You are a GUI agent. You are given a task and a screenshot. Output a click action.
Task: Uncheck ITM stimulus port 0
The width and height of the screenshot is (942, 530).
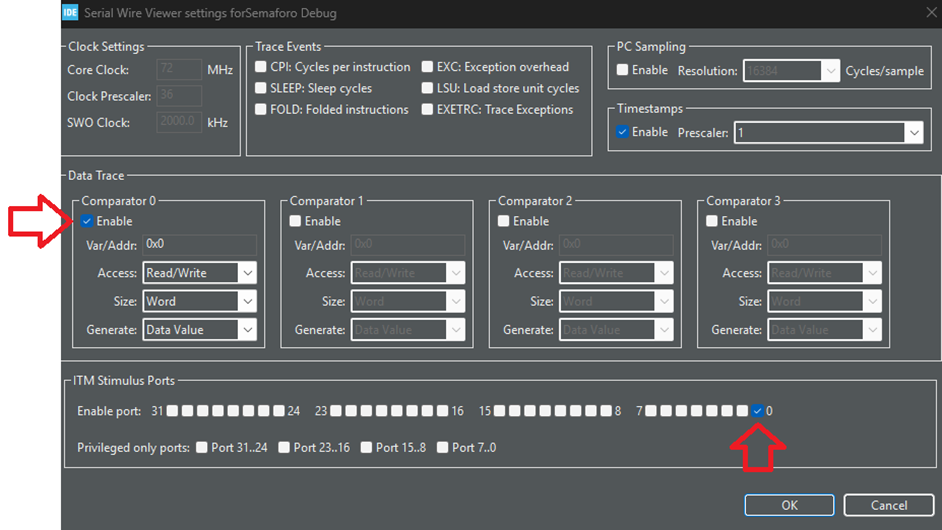pos(758,411)
